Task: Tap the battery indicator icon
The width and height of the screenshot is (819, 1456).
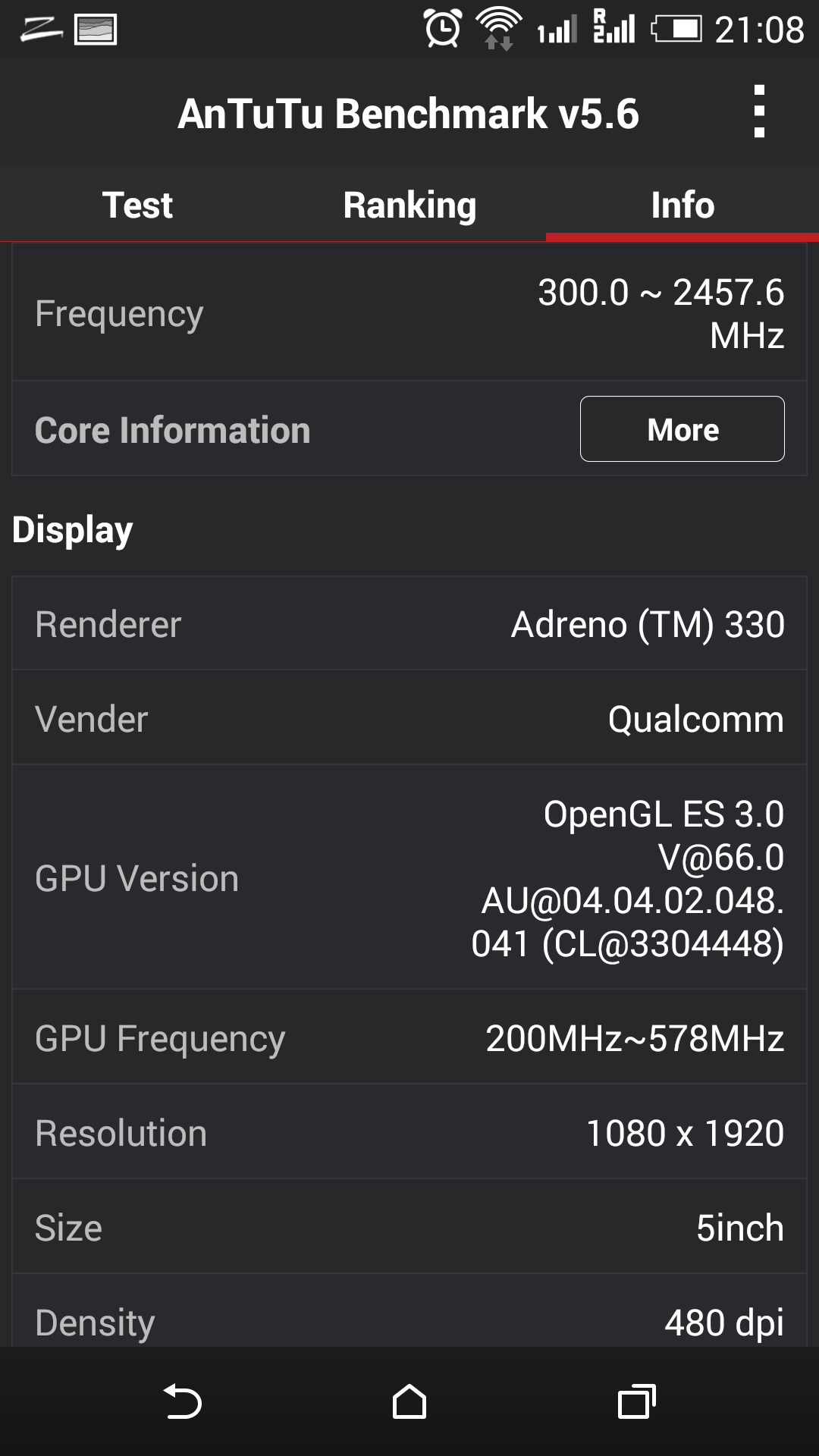Action: coord(676,30)
